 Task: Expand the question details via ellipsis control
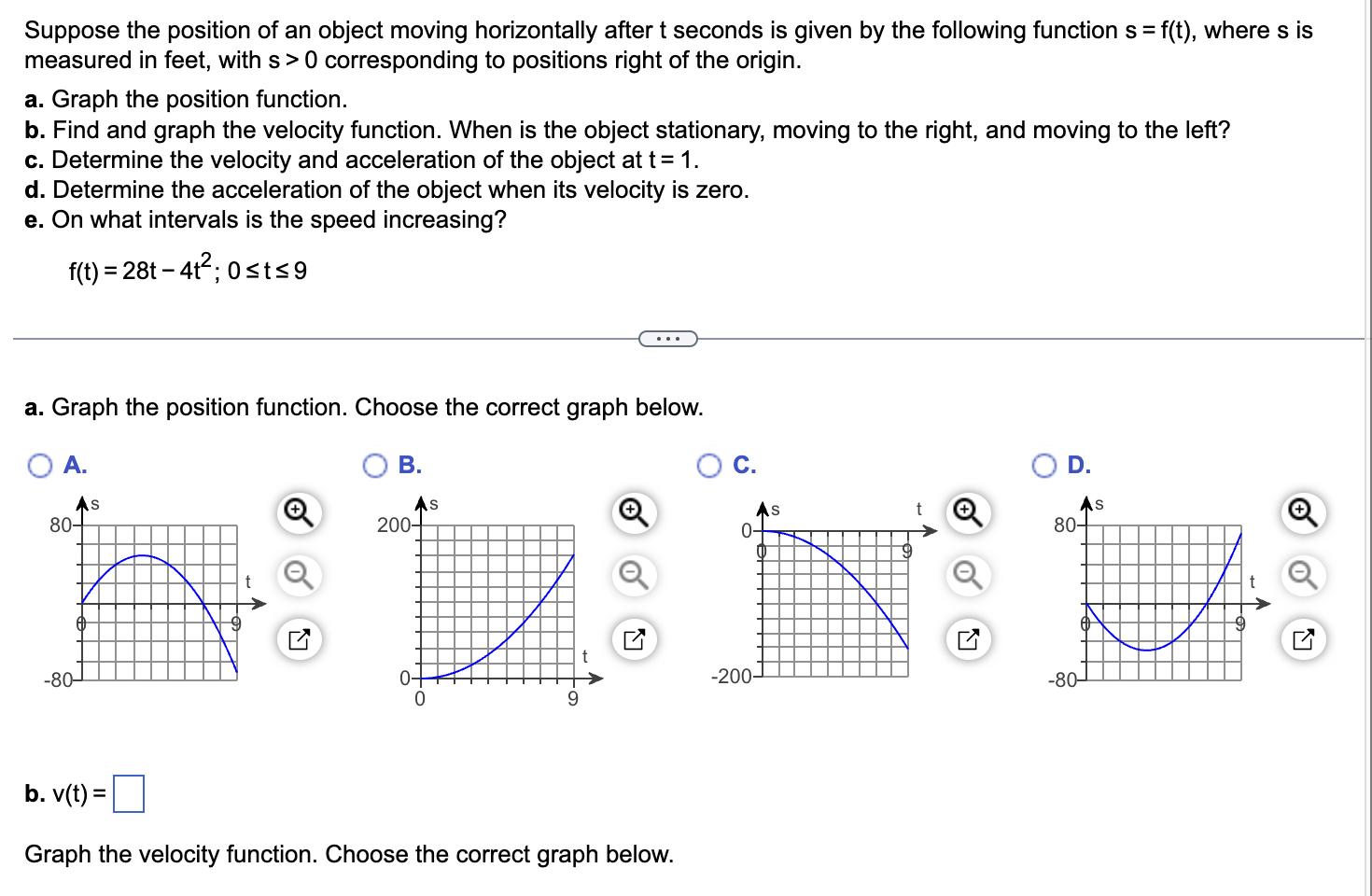pos(668,338)
